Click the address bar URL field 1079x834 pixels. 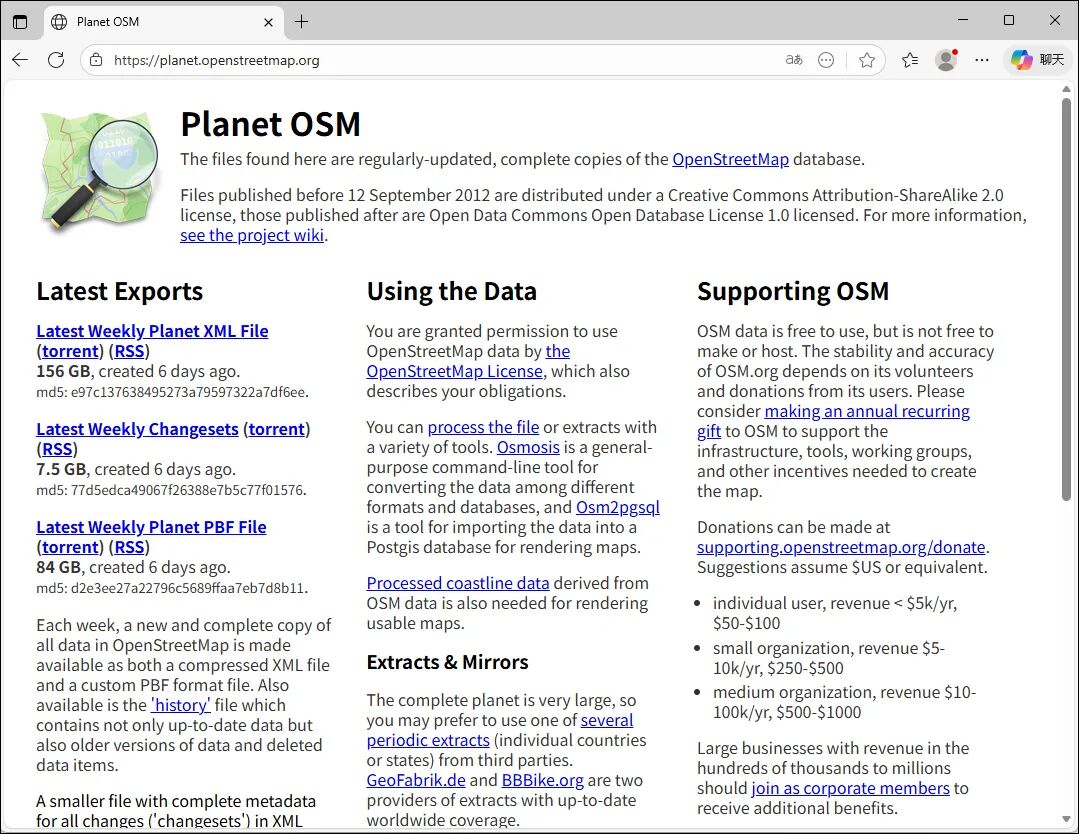pos(440,60)
